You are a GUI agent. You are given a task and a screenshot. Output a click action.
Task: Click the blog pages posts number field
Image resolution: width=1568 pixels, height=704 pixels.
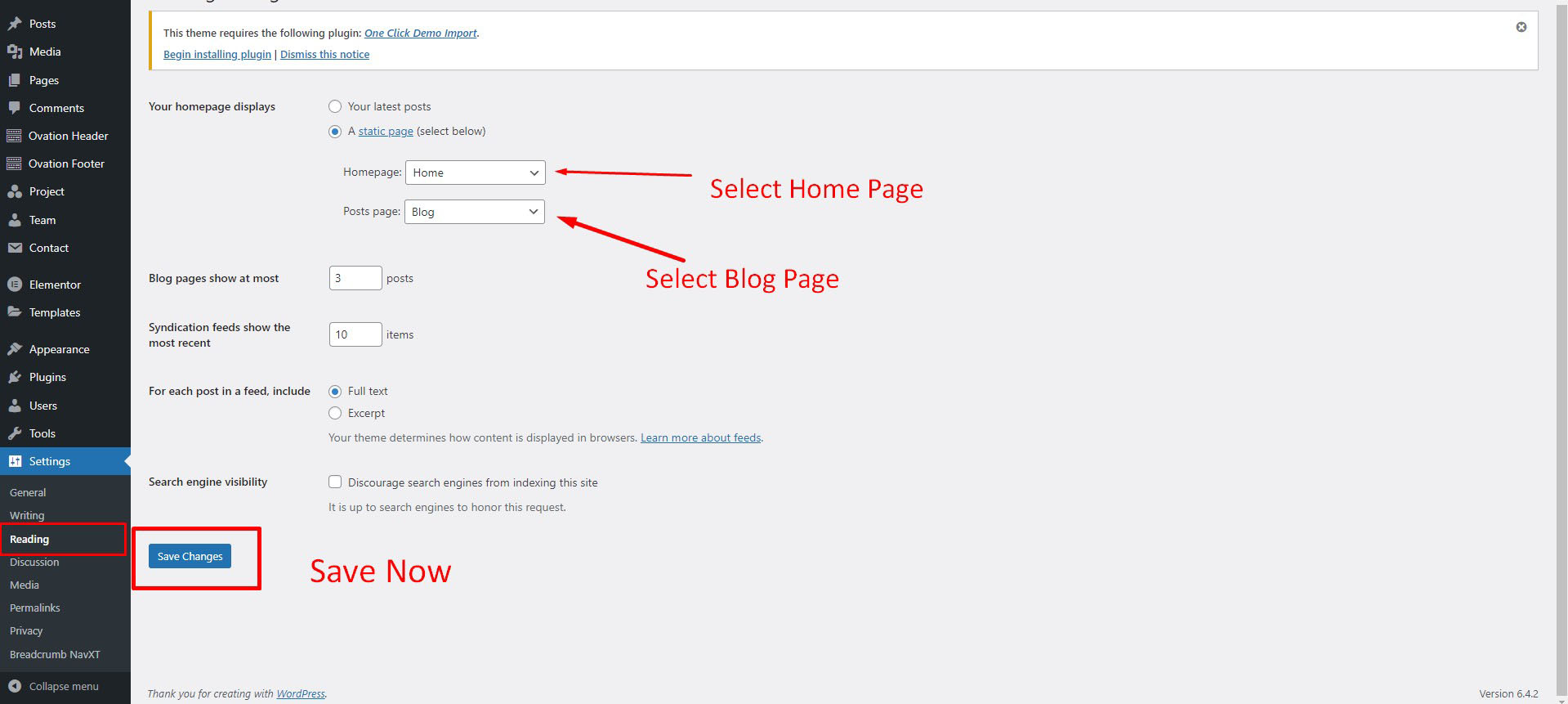click(x=355, y=278)
